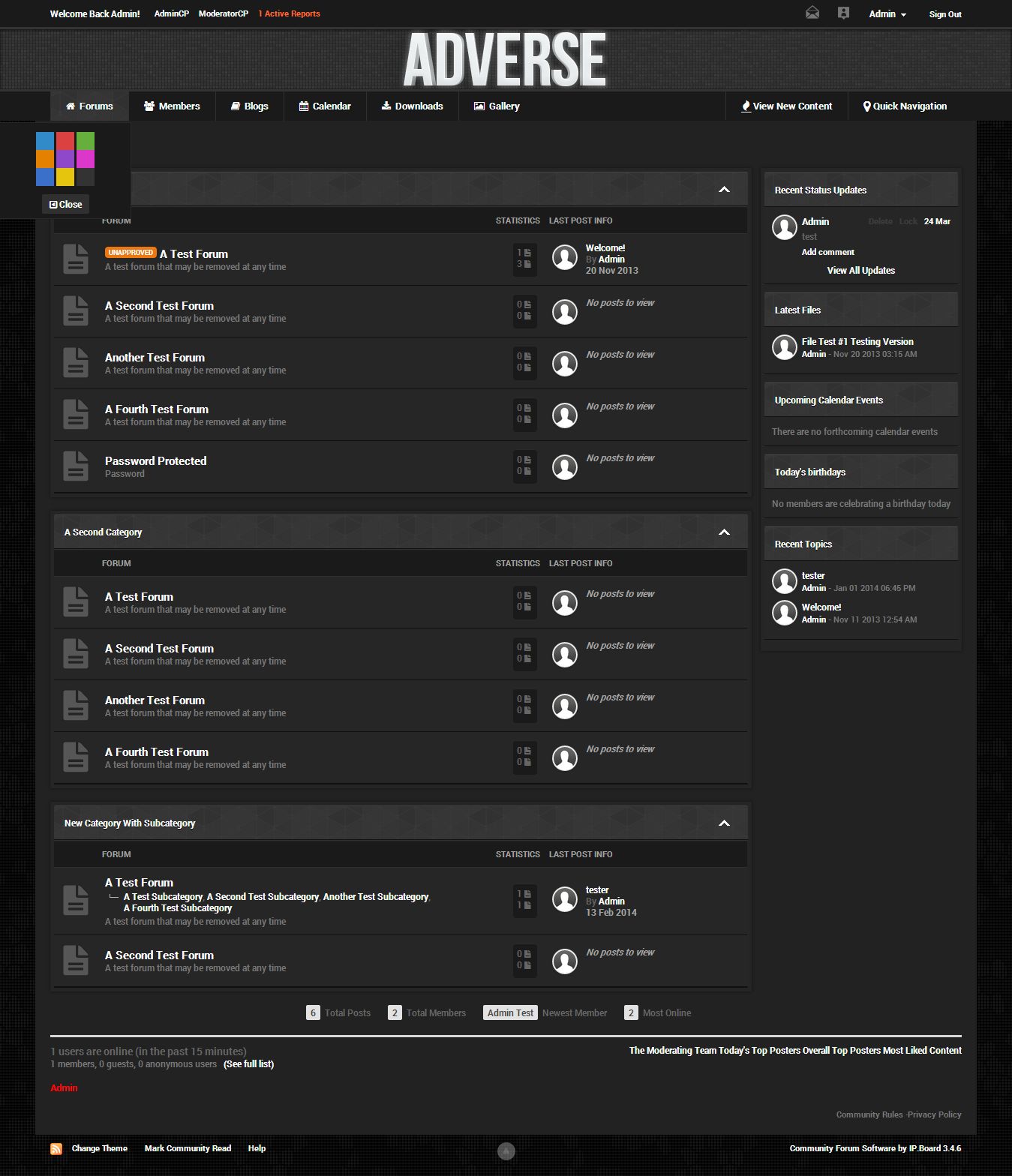Collapse the New Category With Subcategory section
This screenshot has height=1176, width=1012.
(724, 823)
